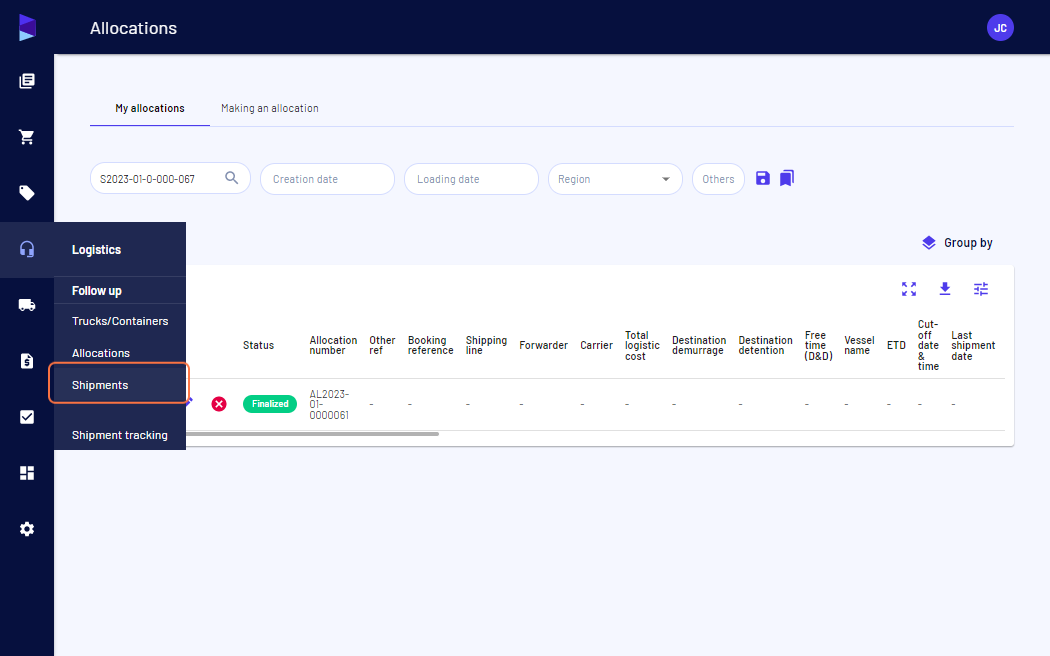Open the invoice dollar sidebar icon
This screenshot has height=656, width=1050.
27,361
